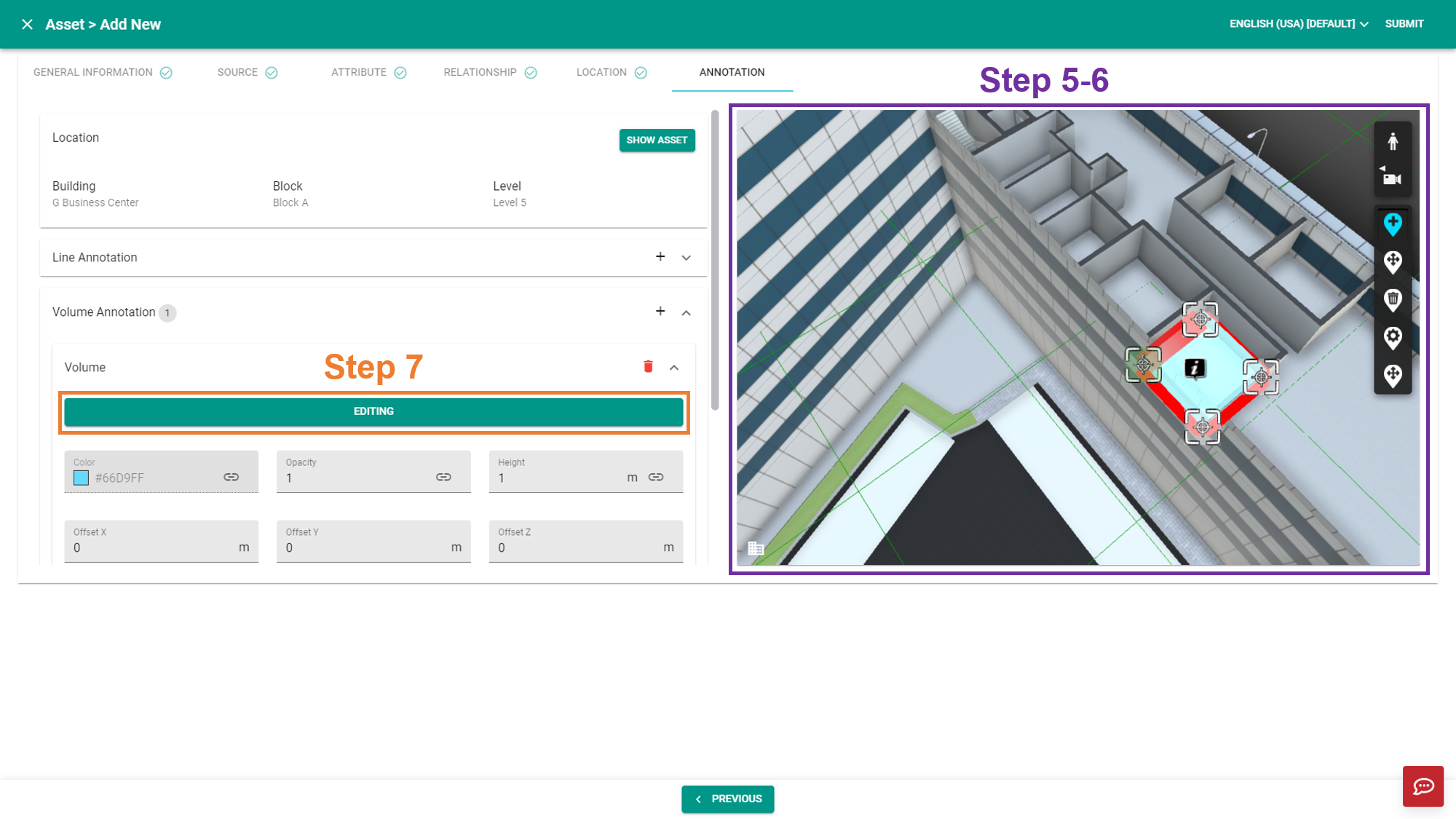Click the bottom move-marker tool in viewer toolbar
Viewport: 1456px width, 819px height.
(1393, 376)
